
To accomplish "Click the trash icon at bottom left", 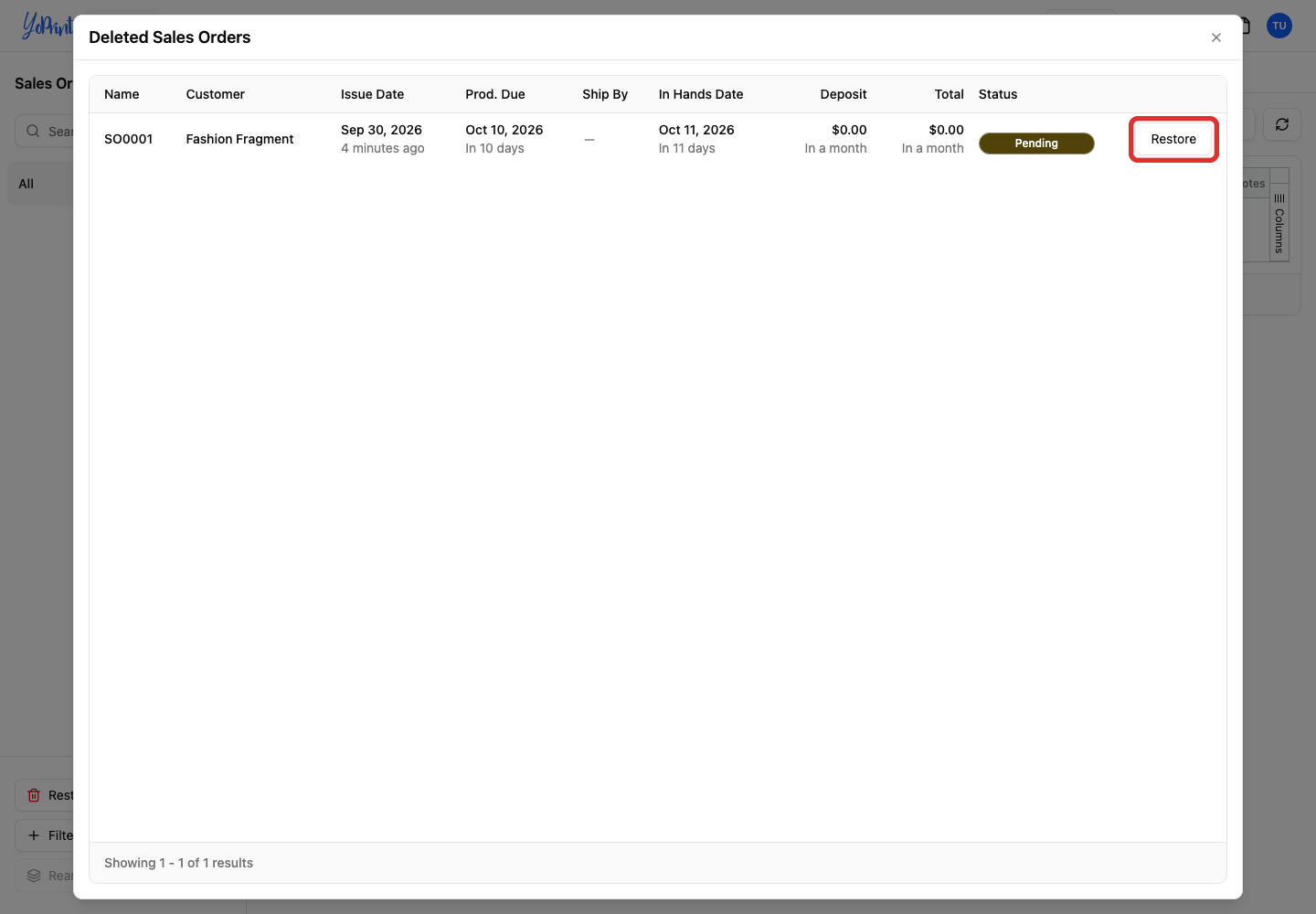I will pos(34,795).
